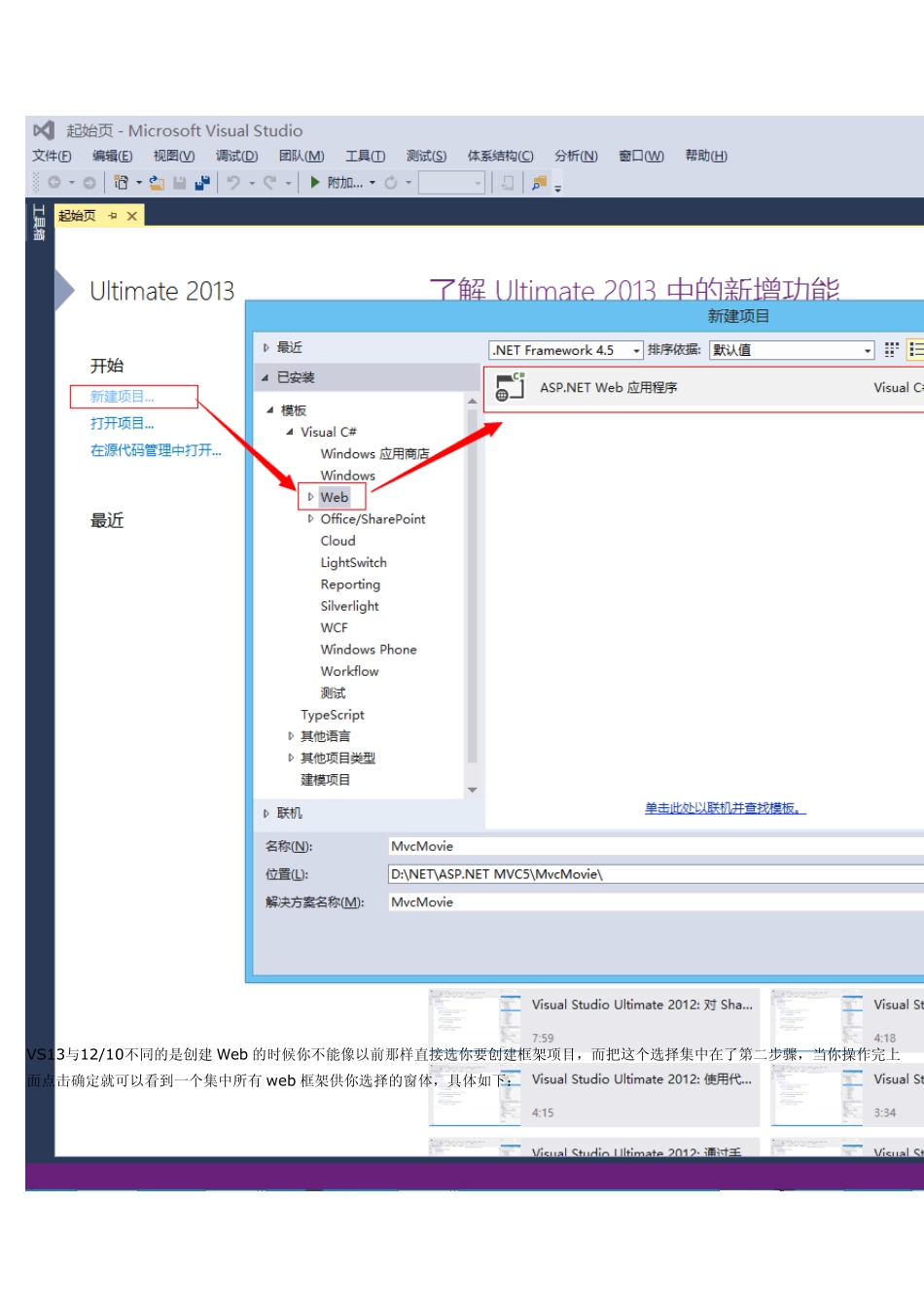
Task: Open the 分析(N) menu
Action: 576,156
